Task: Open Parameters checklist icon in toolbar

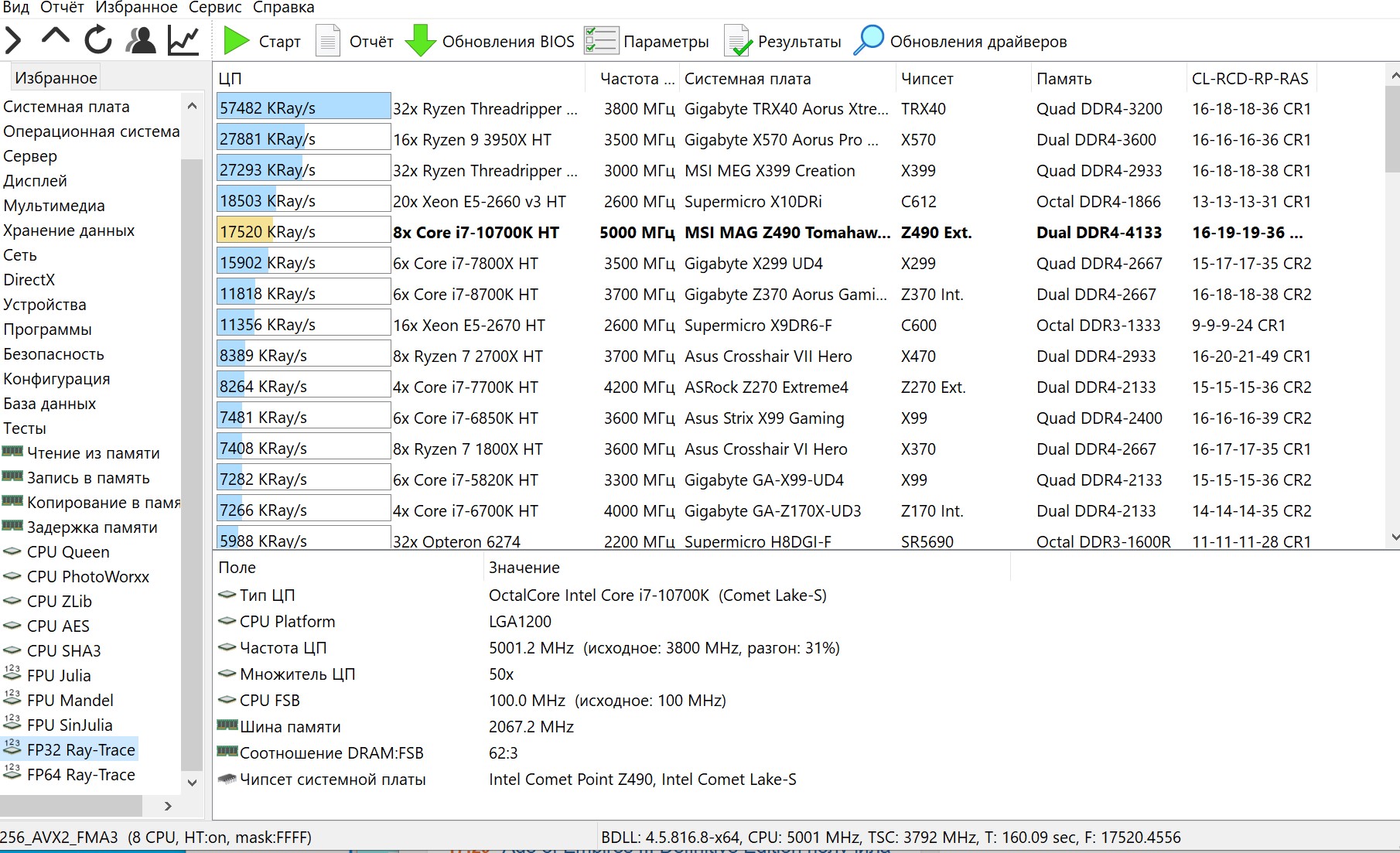Action: [601, 41]
